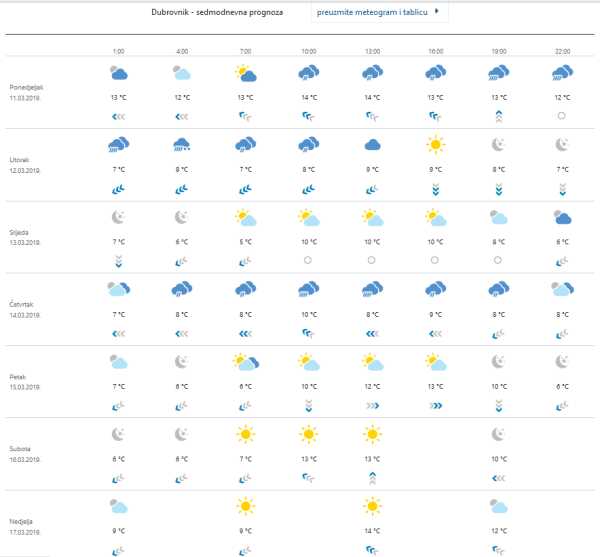This screenshot has height=557, width=600.
Task: Click the arrow beside 'preuzmite meteogram i tablicu'
Action: (x=435, y=12)
